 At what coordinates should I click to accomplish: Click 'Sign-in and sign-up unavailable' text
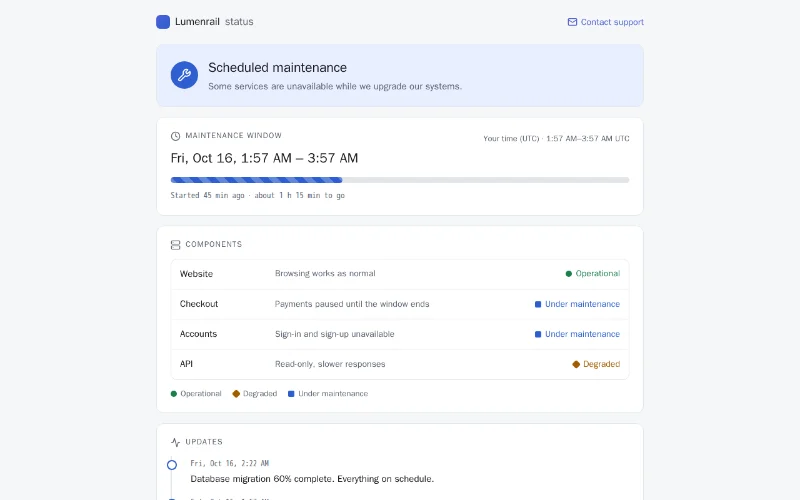(x=335, y=334)
